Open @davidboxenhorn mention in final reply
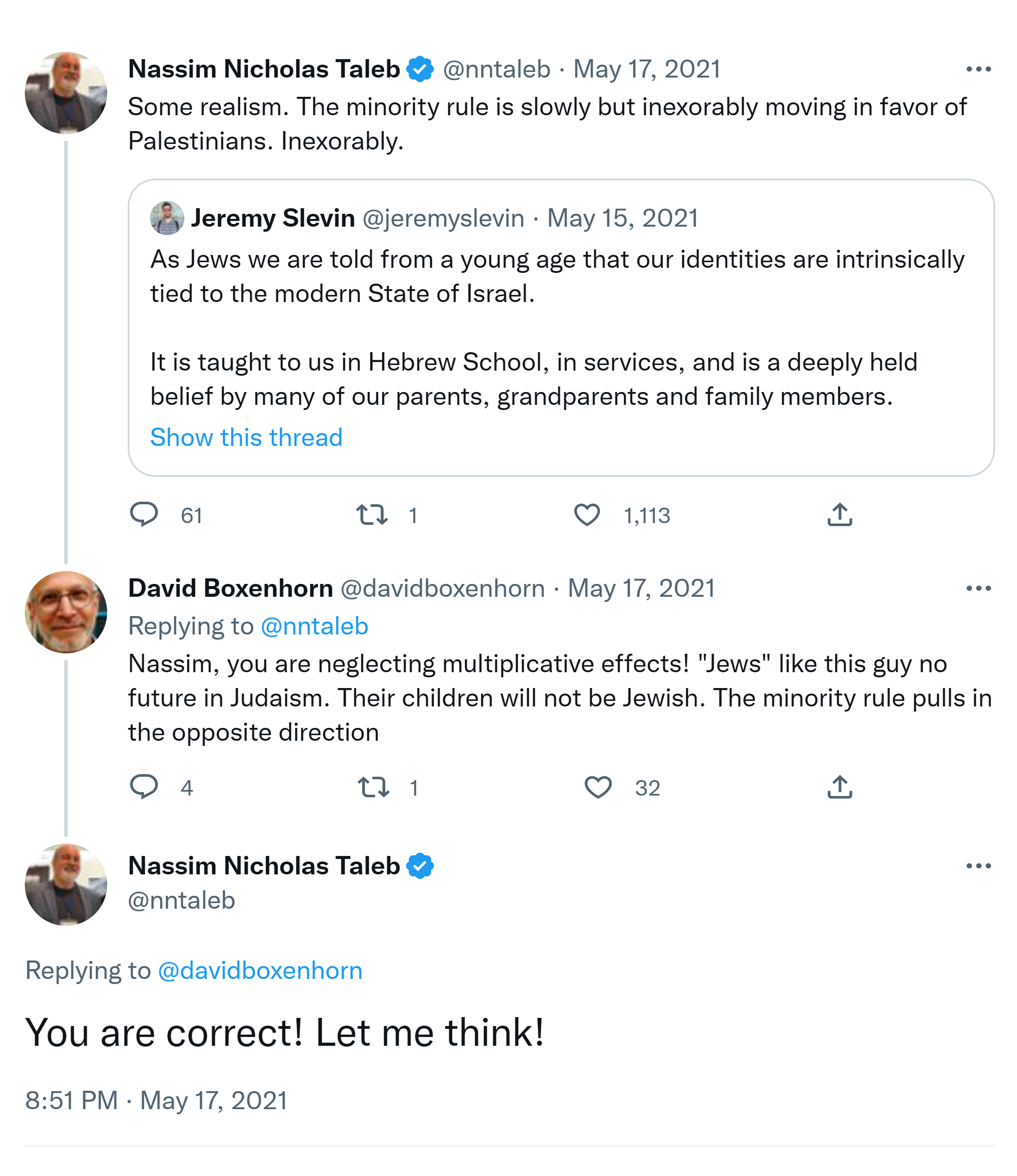 tap(260, 970)
